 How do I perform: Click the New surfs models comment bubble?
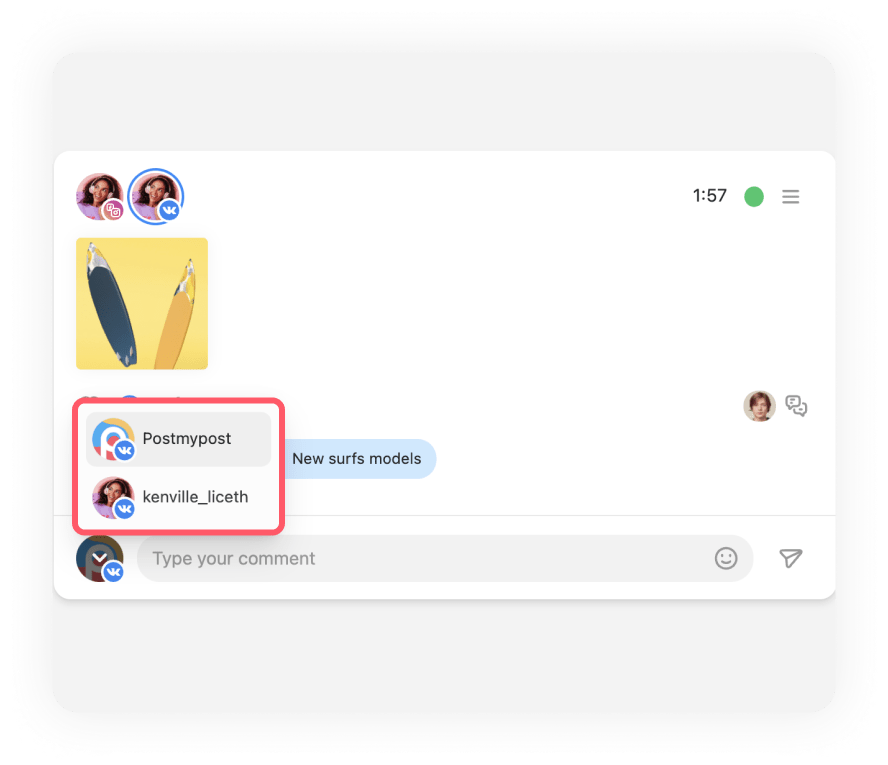pos(357,459)
